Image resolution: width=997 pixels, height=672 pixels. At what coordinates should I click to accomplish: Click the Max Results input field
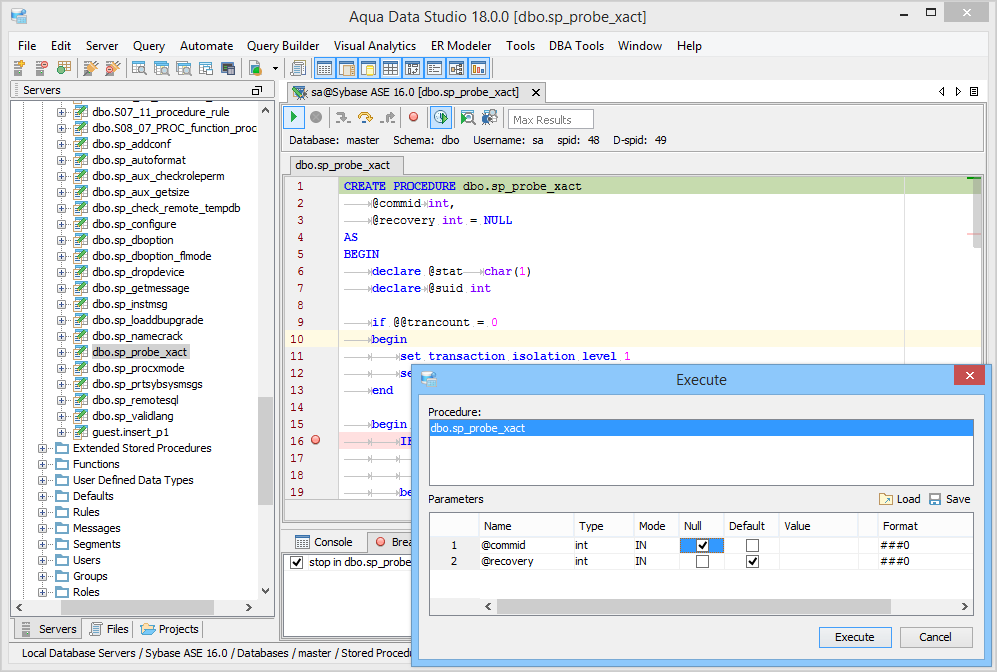coord(549,120)
